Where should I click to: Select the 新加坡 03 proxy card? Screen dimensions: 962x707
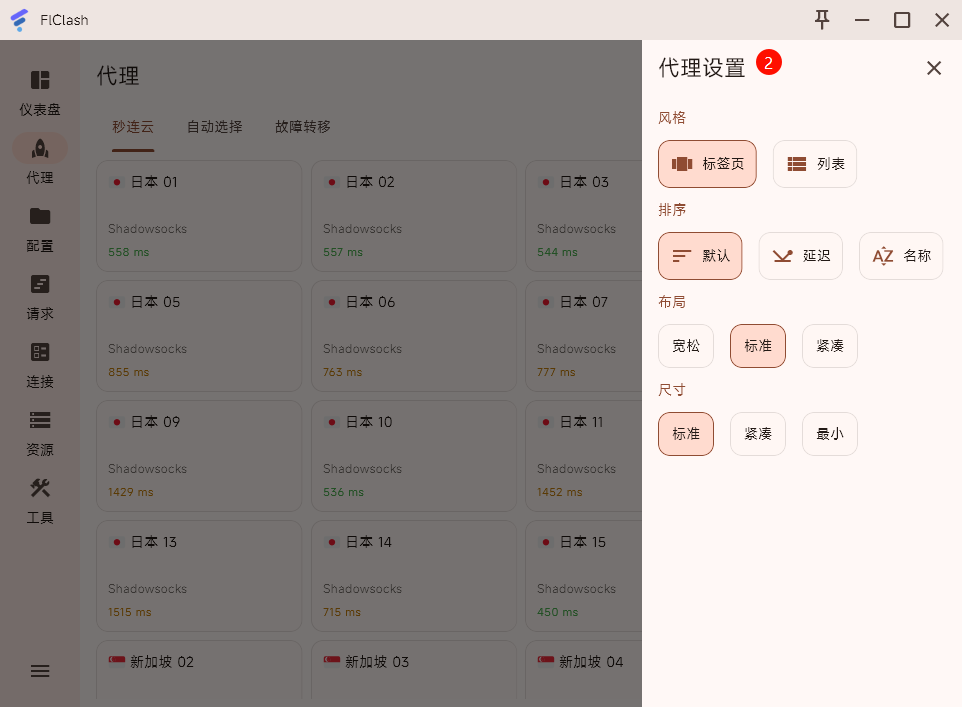[414, 670]
